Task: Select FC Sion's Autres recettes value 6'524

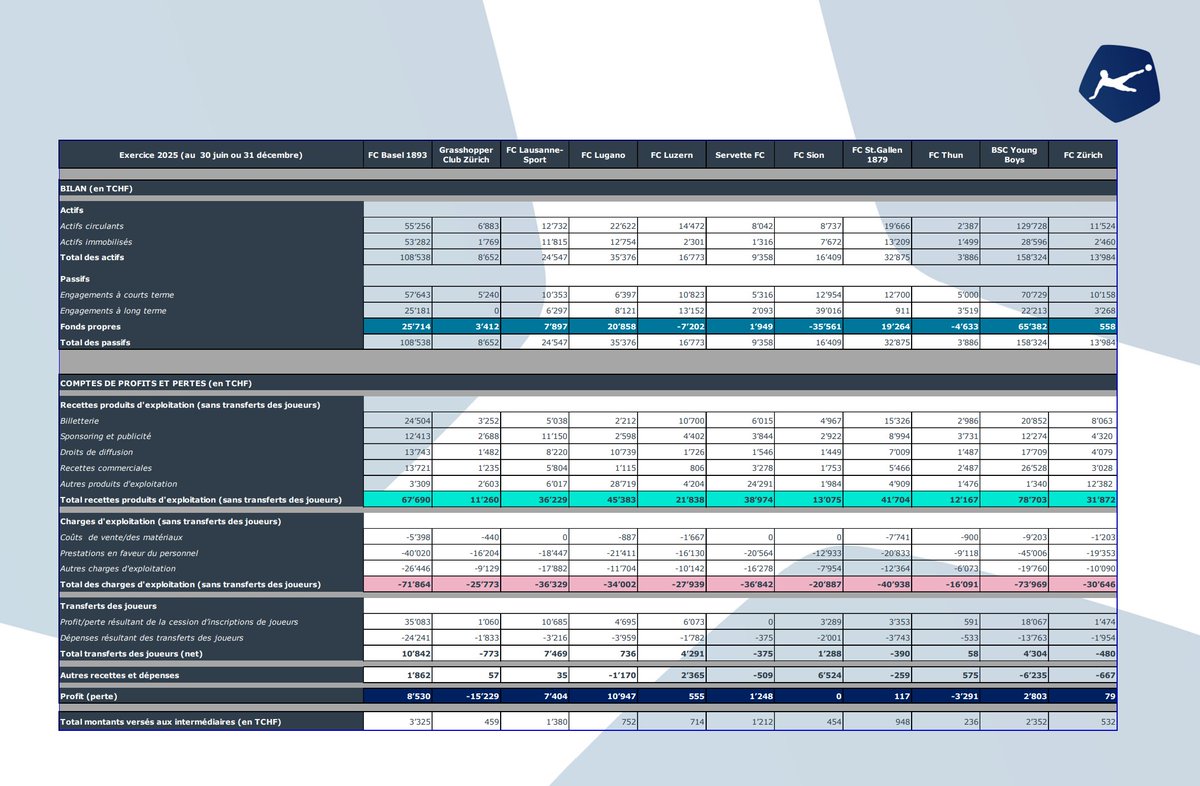Action: [808, 677]
